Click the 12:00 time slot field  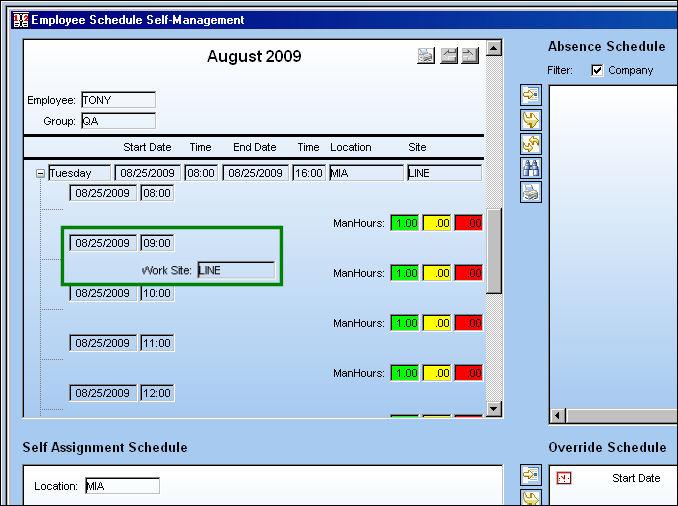(x=157, y=393)
